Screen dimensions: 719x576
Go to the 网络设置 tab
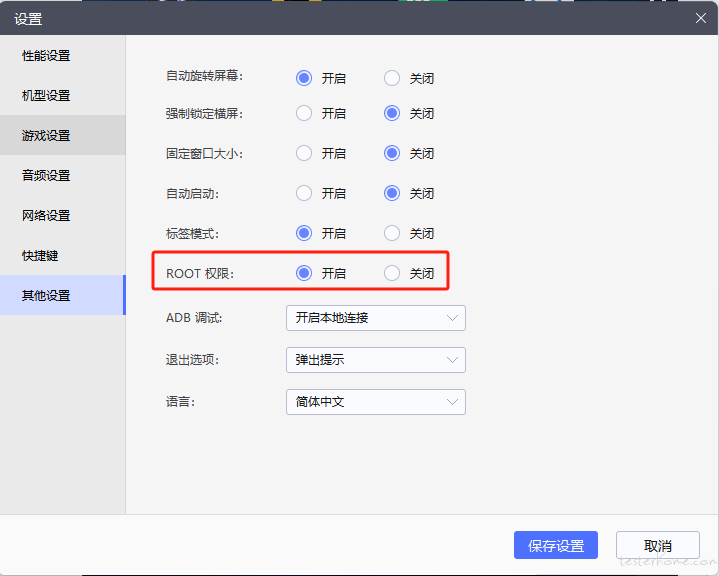(x=62, y=215)
